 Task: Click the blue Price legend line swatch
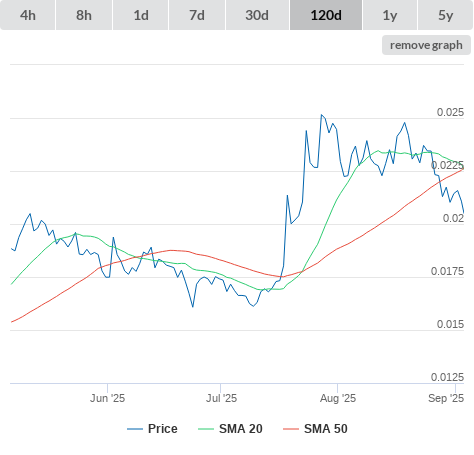135,429
